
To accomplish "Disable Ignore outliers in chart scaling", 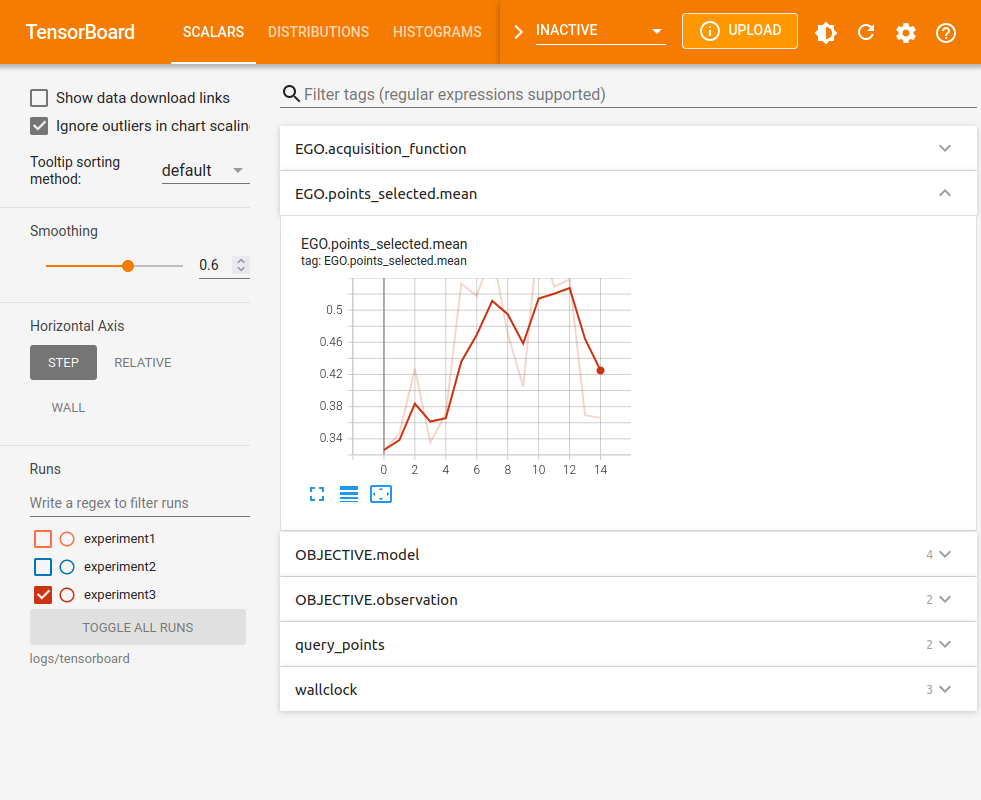I will pos(38,126).
